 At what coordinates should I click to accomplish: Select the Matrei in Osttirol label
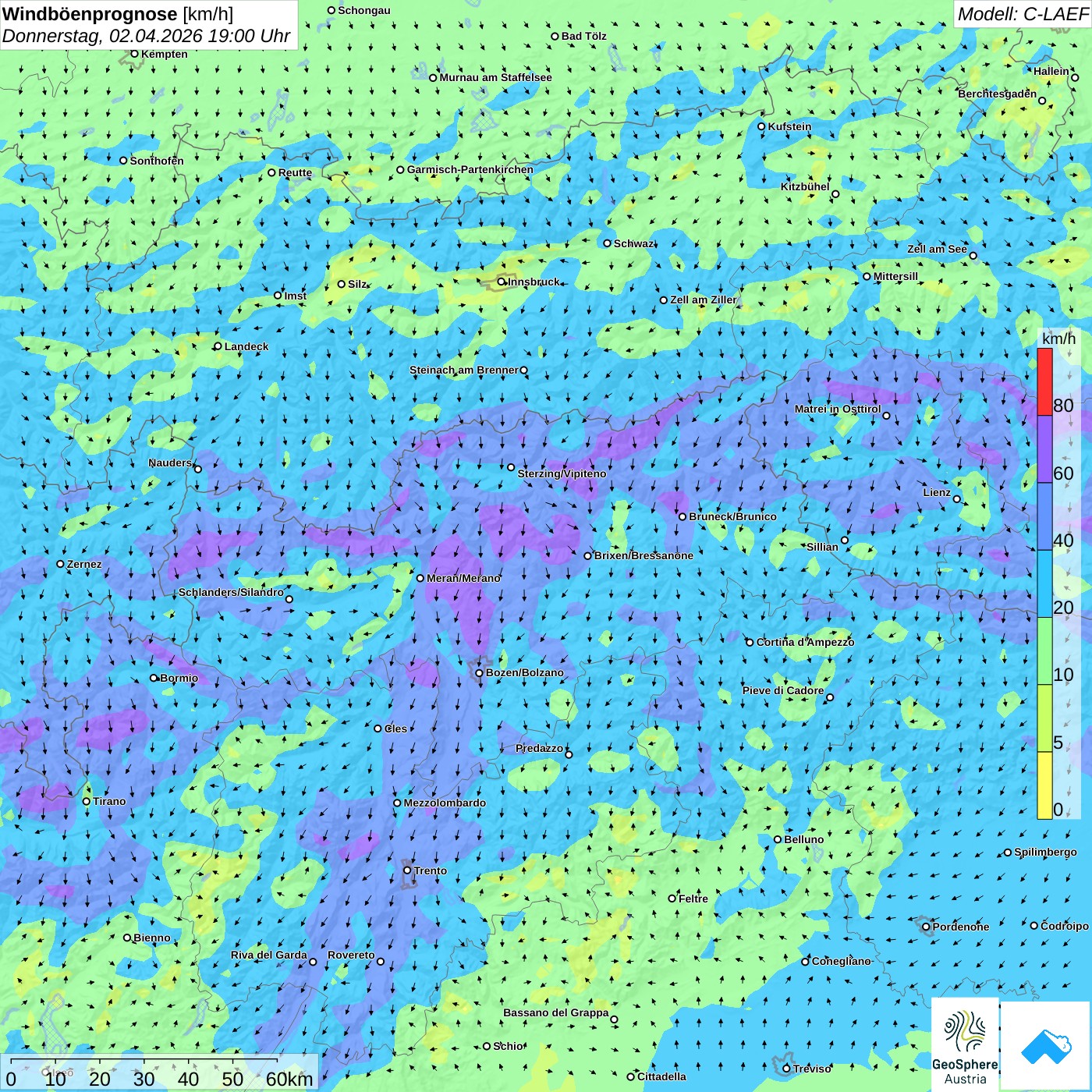pyautogui.click(x=838, y=409)
